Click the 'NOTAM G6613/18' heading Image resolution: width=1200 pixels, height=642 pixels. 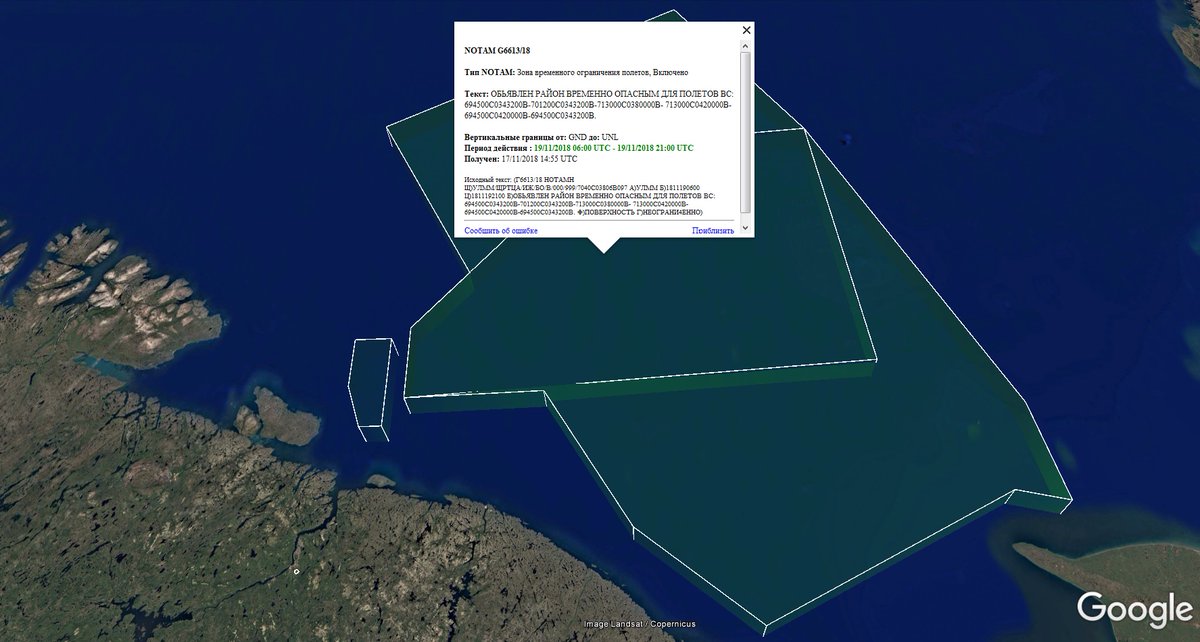pos(497,50)
